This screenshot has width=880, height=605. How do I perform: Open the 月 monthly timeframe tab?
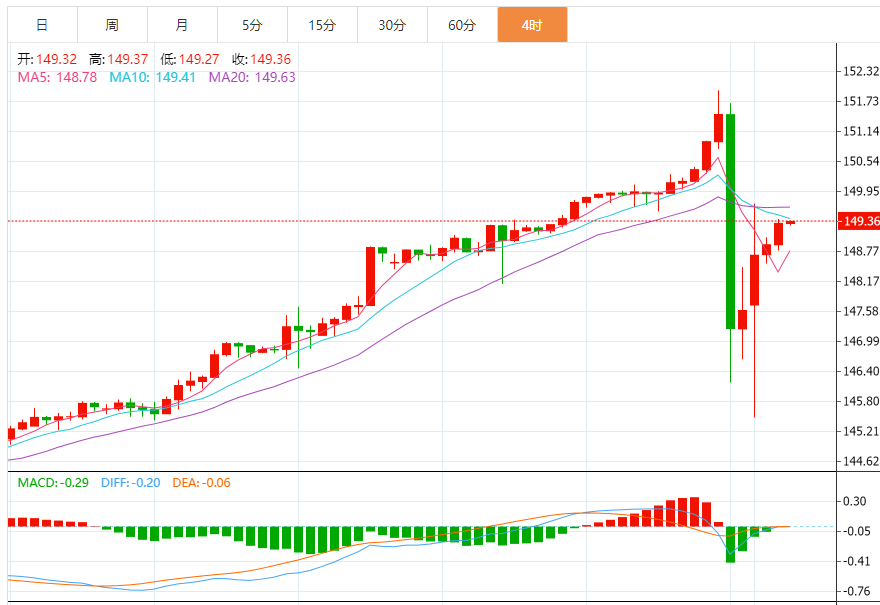click(x=182, y=25)
